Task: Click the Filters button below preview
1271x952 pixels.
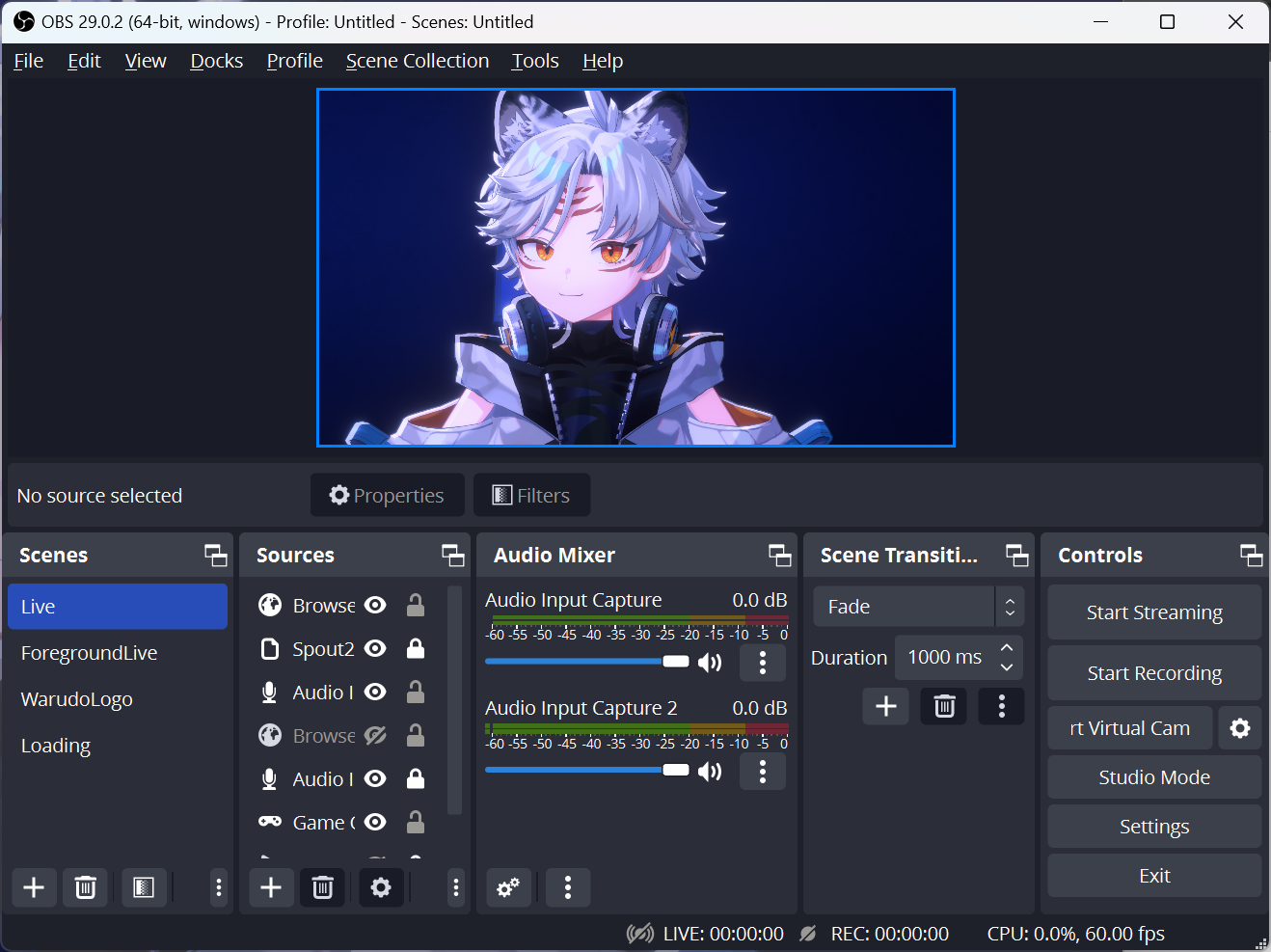Action: [531, 495]
